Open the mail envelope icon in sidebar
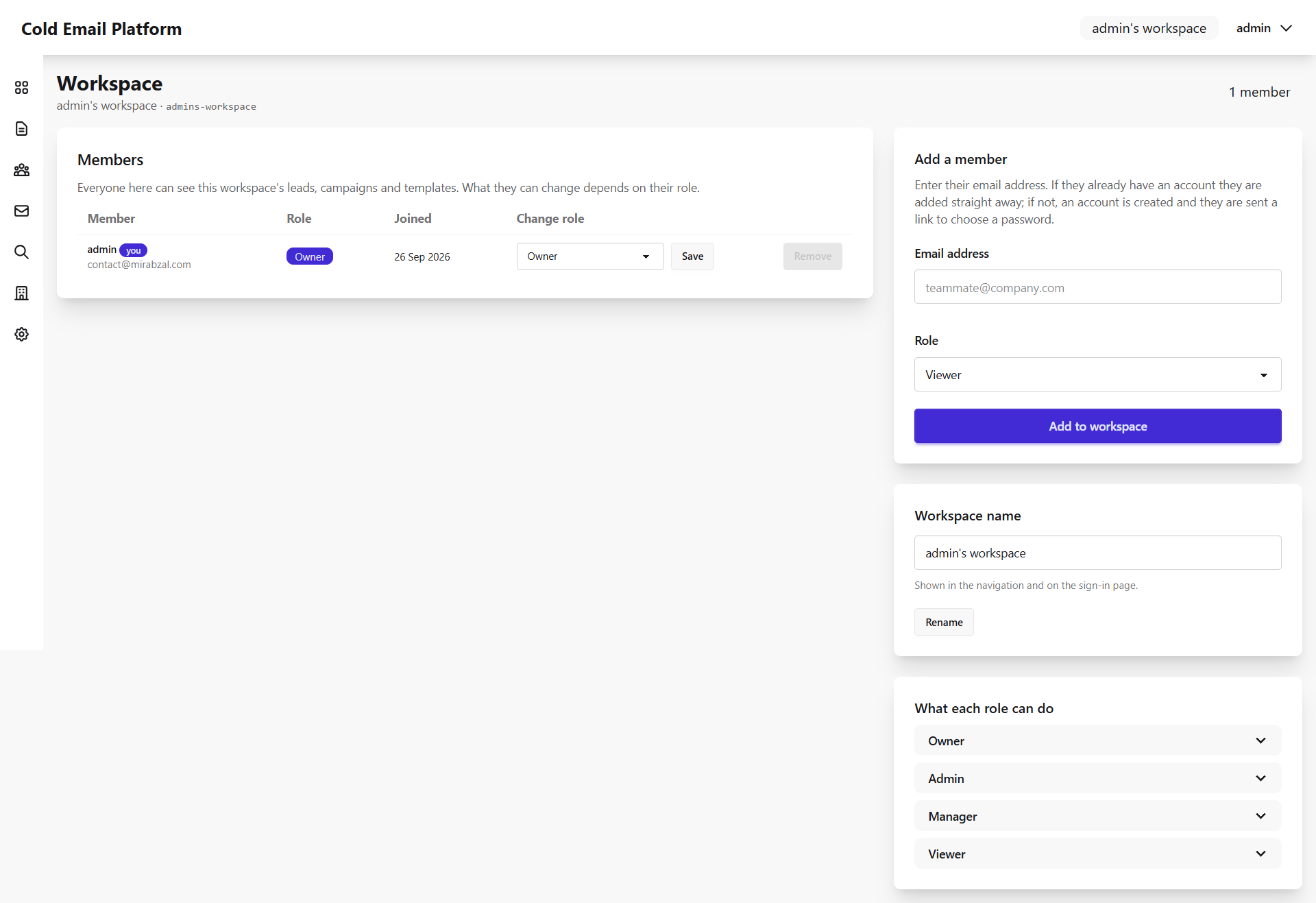The image size is (1316, 903). pyautogui.click(x=21, y=211)
